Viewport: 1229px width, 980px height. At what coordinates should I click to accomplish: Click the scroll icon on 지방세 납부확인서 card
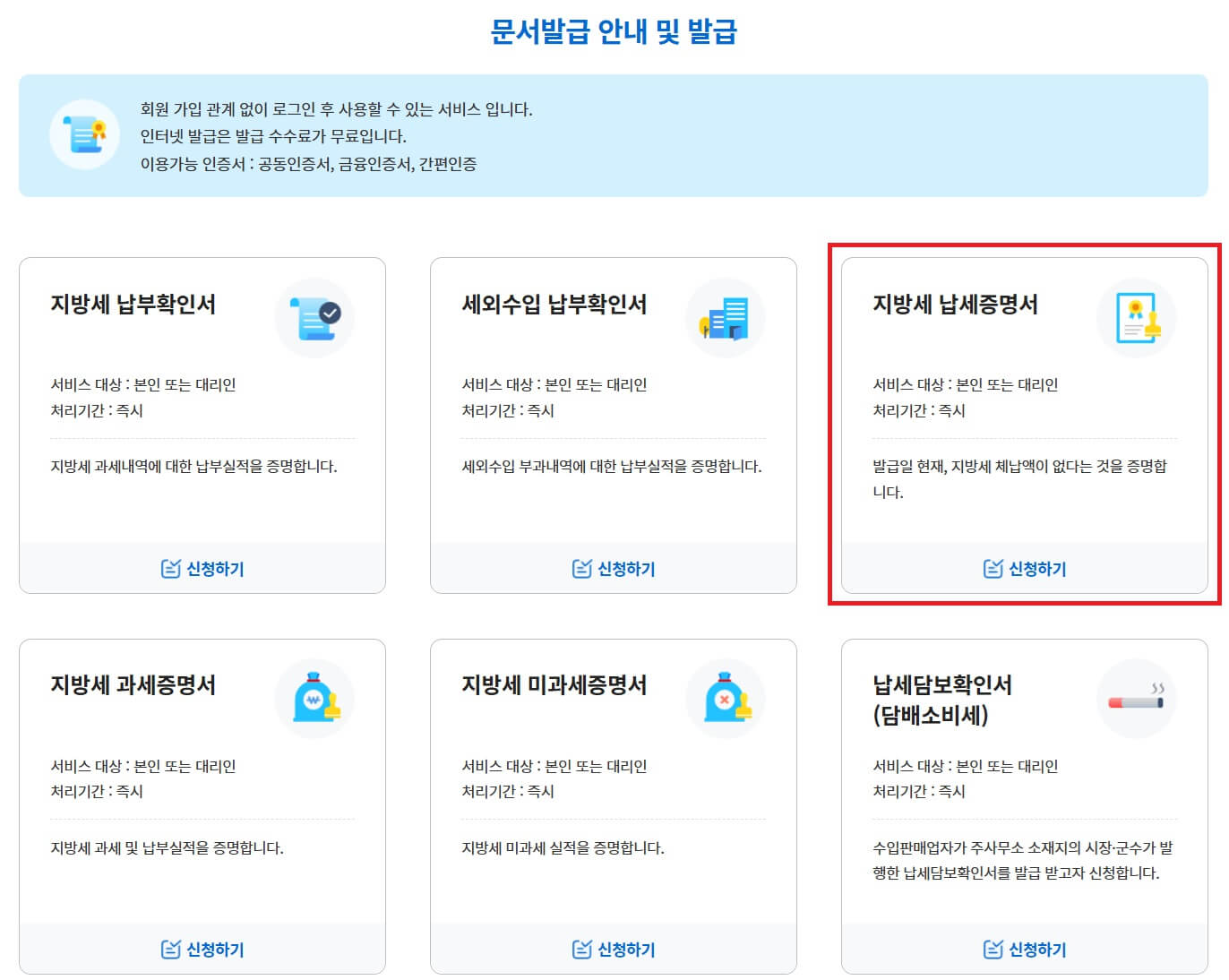(x=314, y=318)
